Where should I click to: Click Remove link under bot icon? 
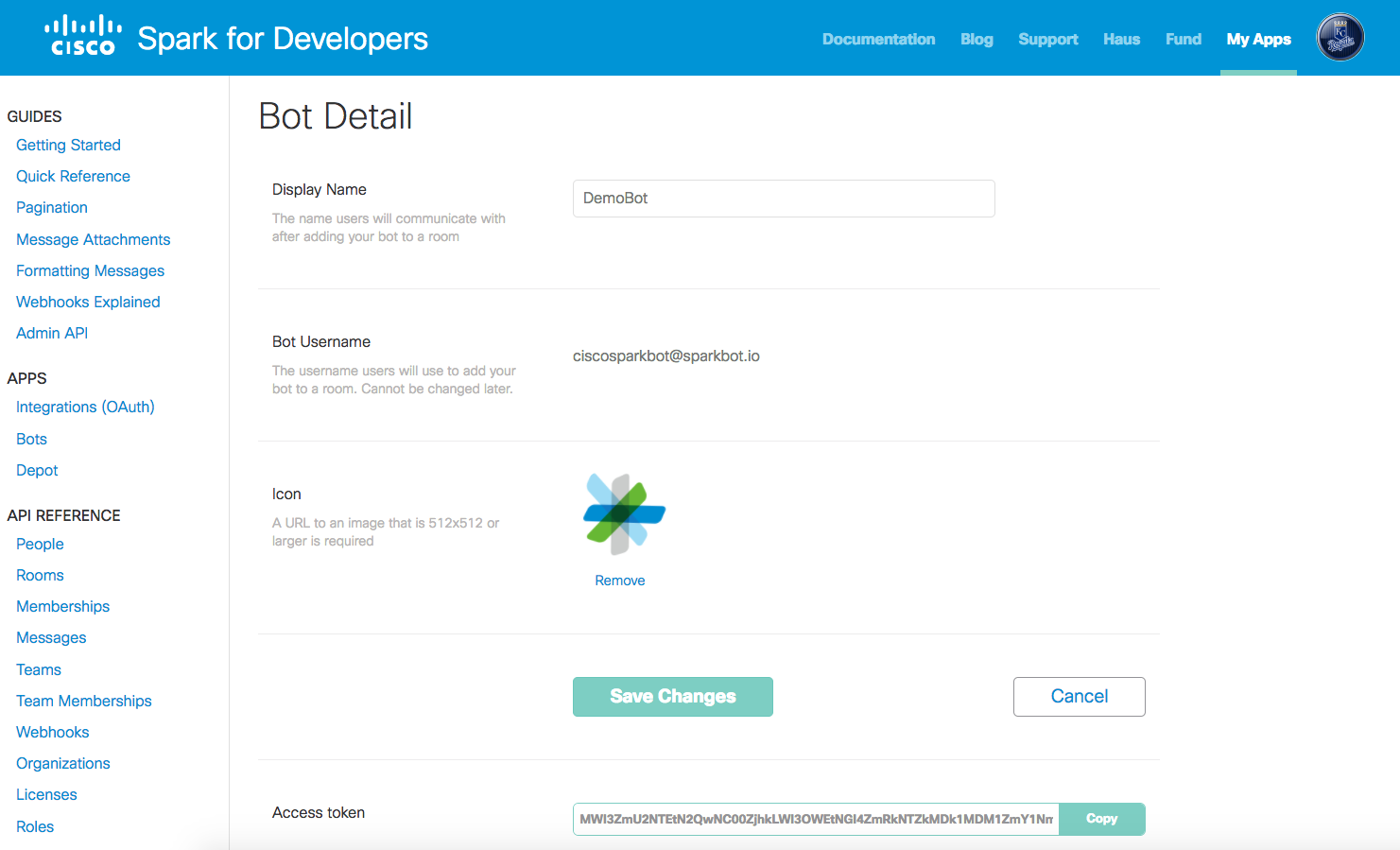pyautogui.click(x=620, y=581)
